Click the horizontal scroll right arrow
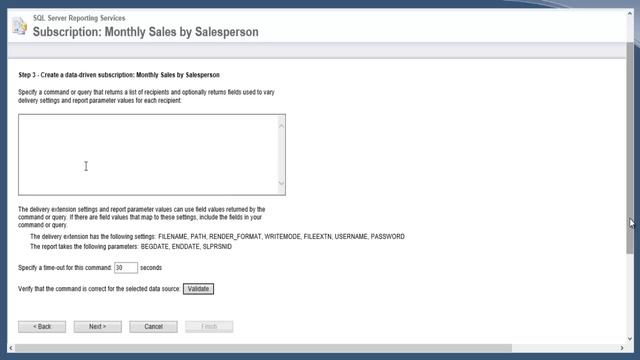Image resolution: width=640 pixels, height=360 pixels. click(x=622, y=348)
